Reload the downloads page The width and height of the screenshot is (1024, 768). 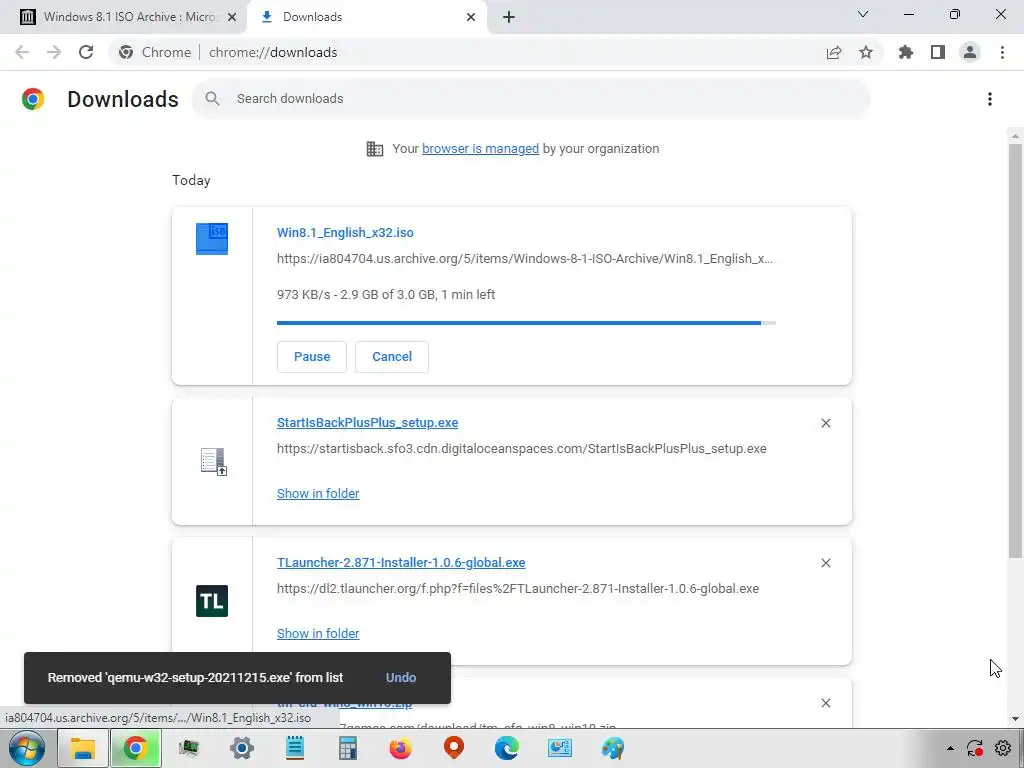coord(86,52)
